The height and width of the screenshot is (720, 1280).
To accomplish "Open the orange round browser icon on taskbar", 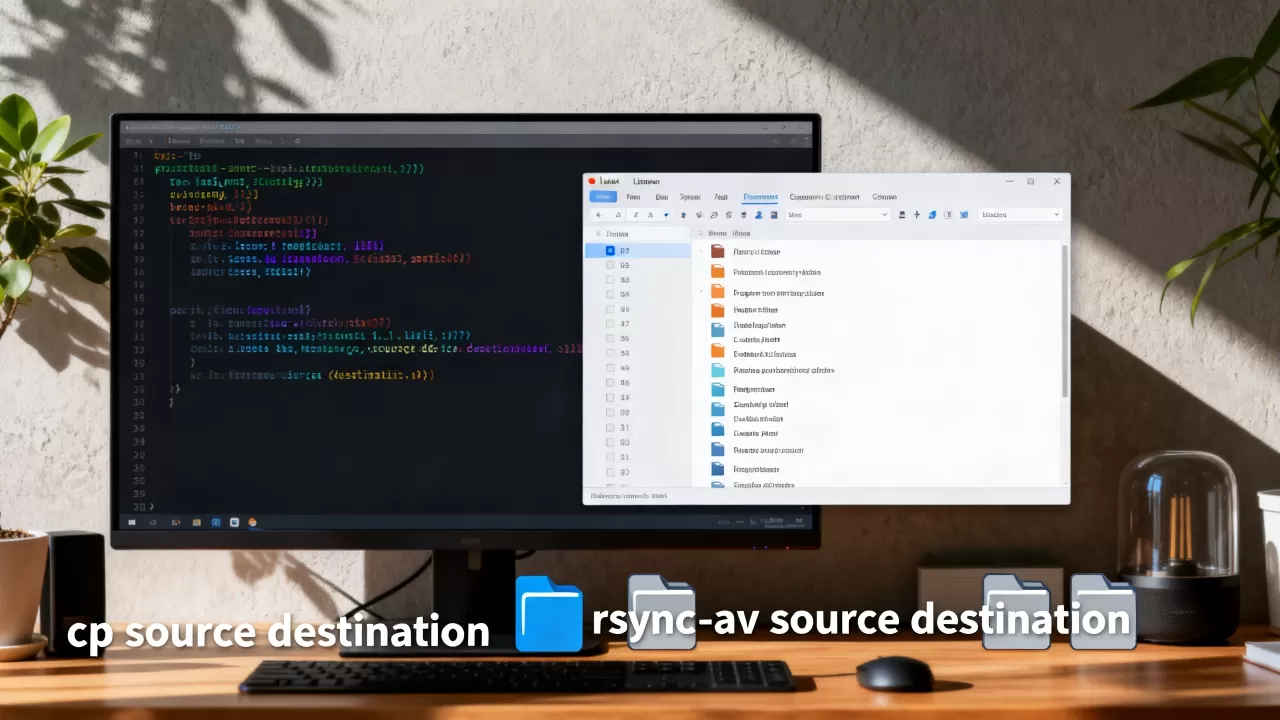I will point(252,522).
